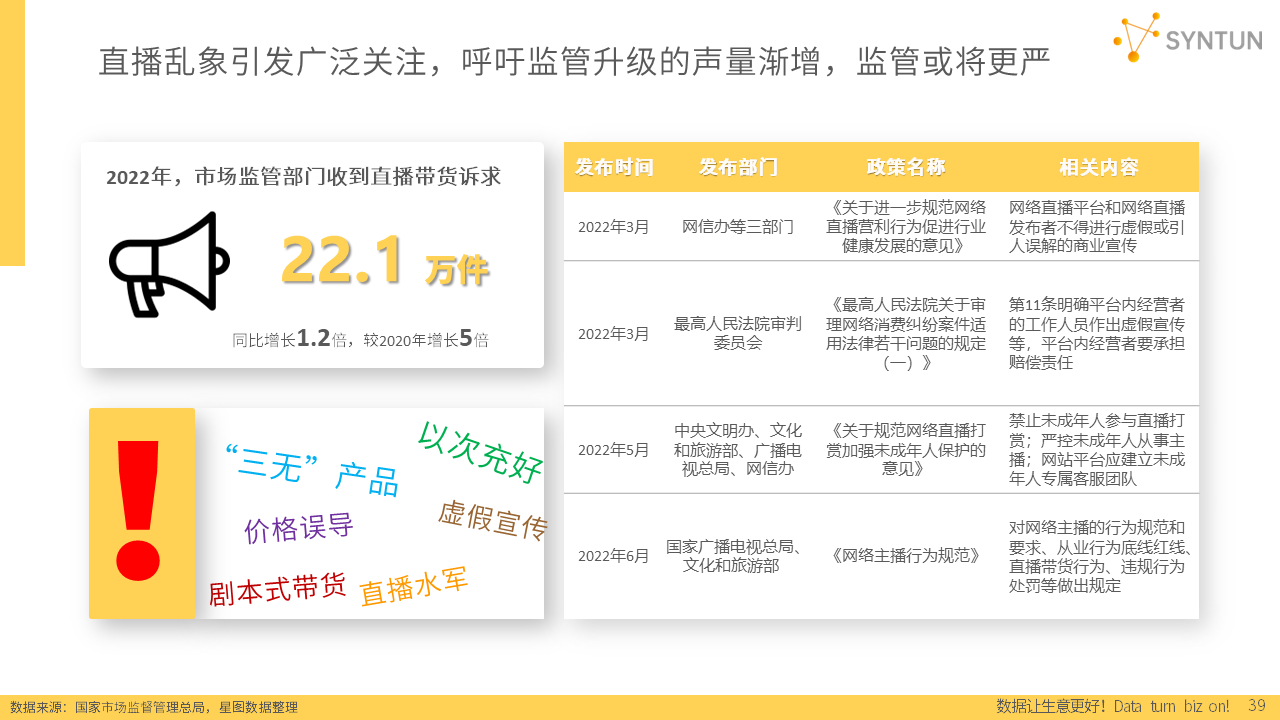
Task: Select the slide title about 直播乱象
Action: pyautogui.click(x=574, y=62)
